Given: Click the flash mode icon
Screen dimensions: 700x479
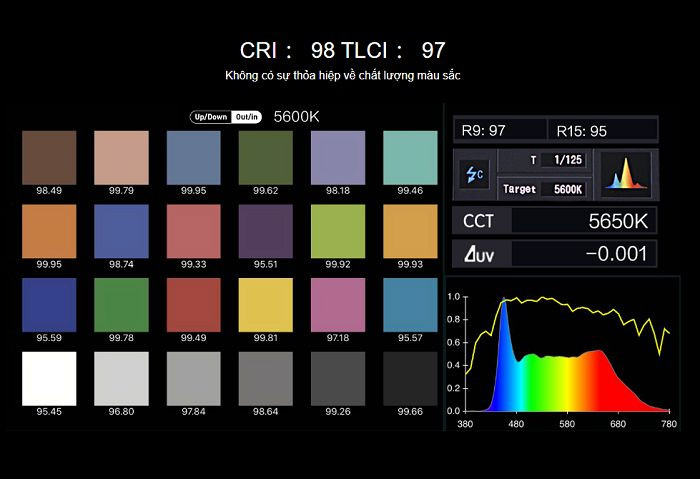Looking at the screenshot, I should [x=473, y=174].
